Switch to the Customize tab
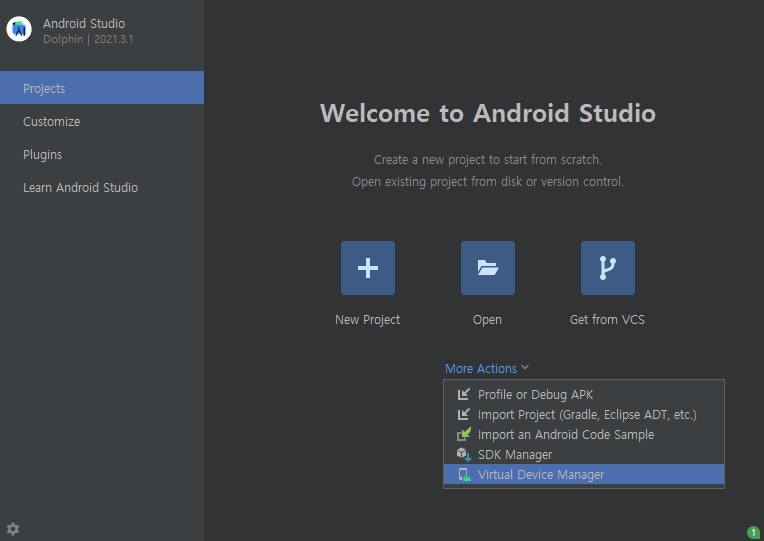 coord(102,121)
